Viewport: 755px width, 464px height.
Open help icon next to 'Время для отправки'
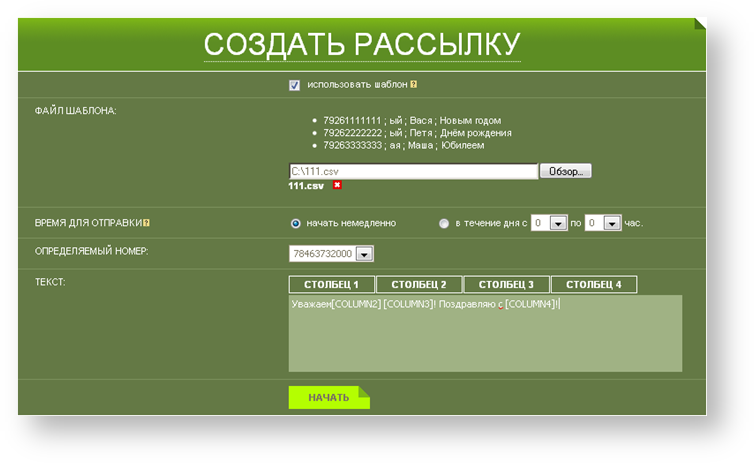pyautogui.click(x=147, y=223)
